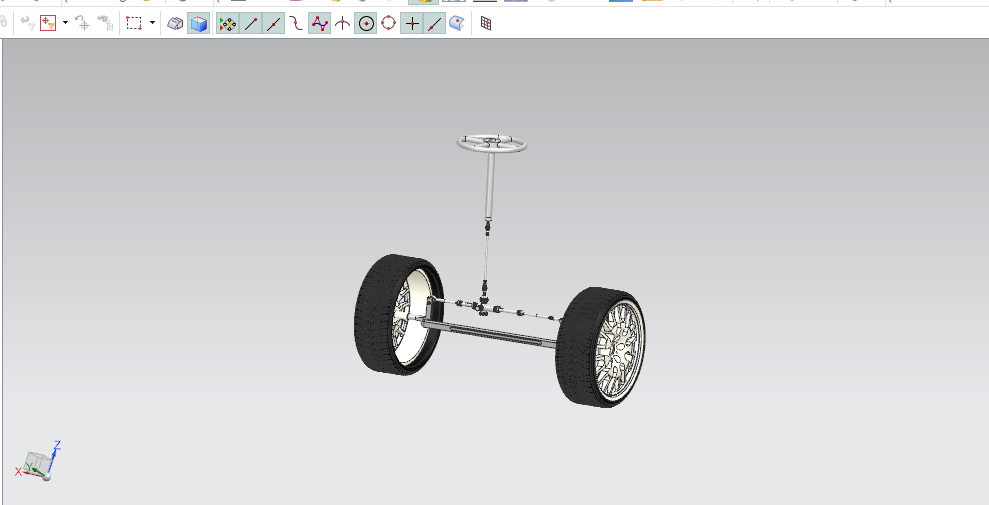This screenshot has width=989, height=505.
Task: Click the rectangle selection mode icon
Action: click(x=134, y=23)
